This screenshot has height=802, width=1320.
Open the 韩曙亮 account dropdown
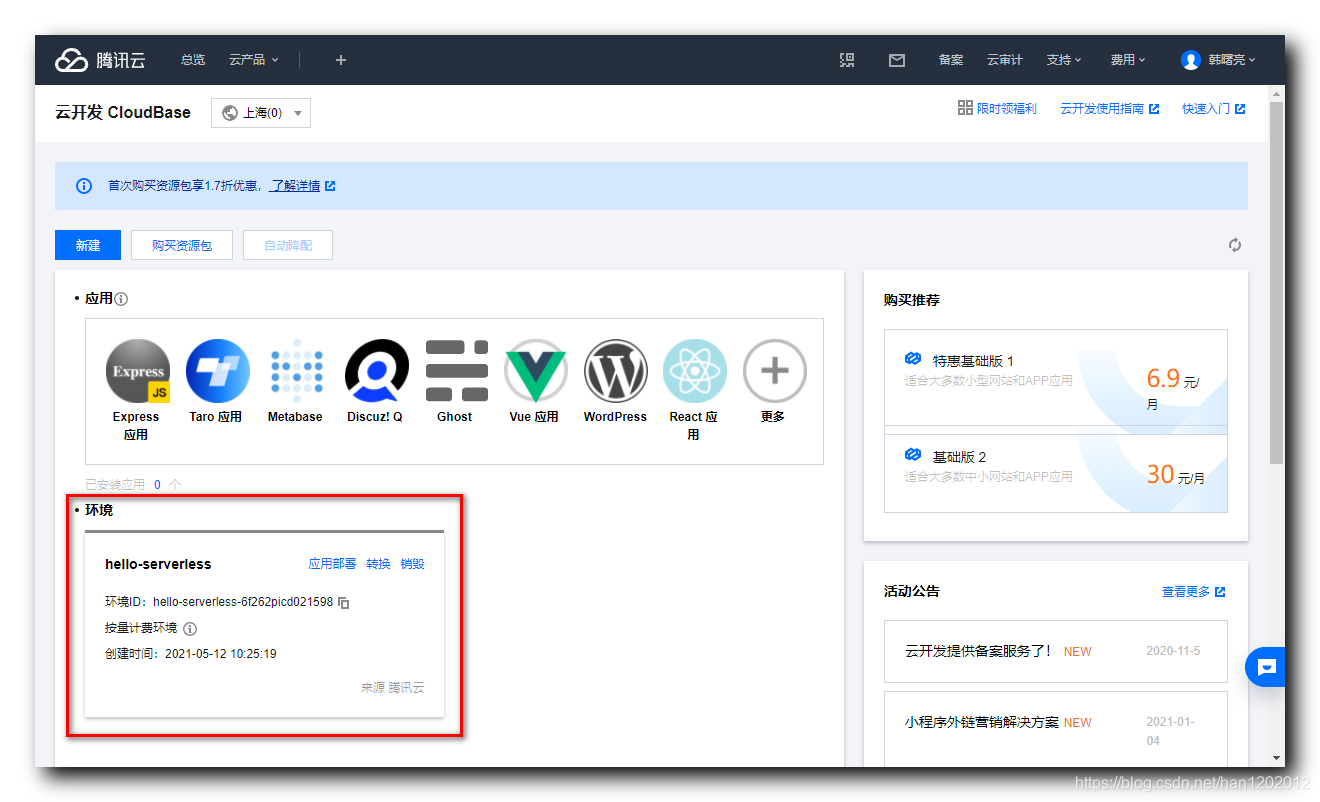click(1218, 60)
